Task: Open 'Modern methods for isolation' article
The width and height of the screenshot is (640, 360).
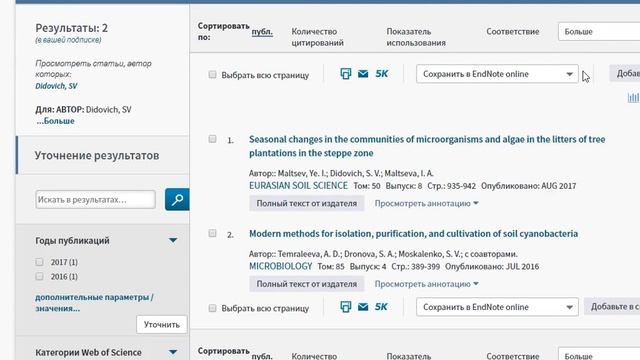Action: pyautogui.click(x=413, y=233)
